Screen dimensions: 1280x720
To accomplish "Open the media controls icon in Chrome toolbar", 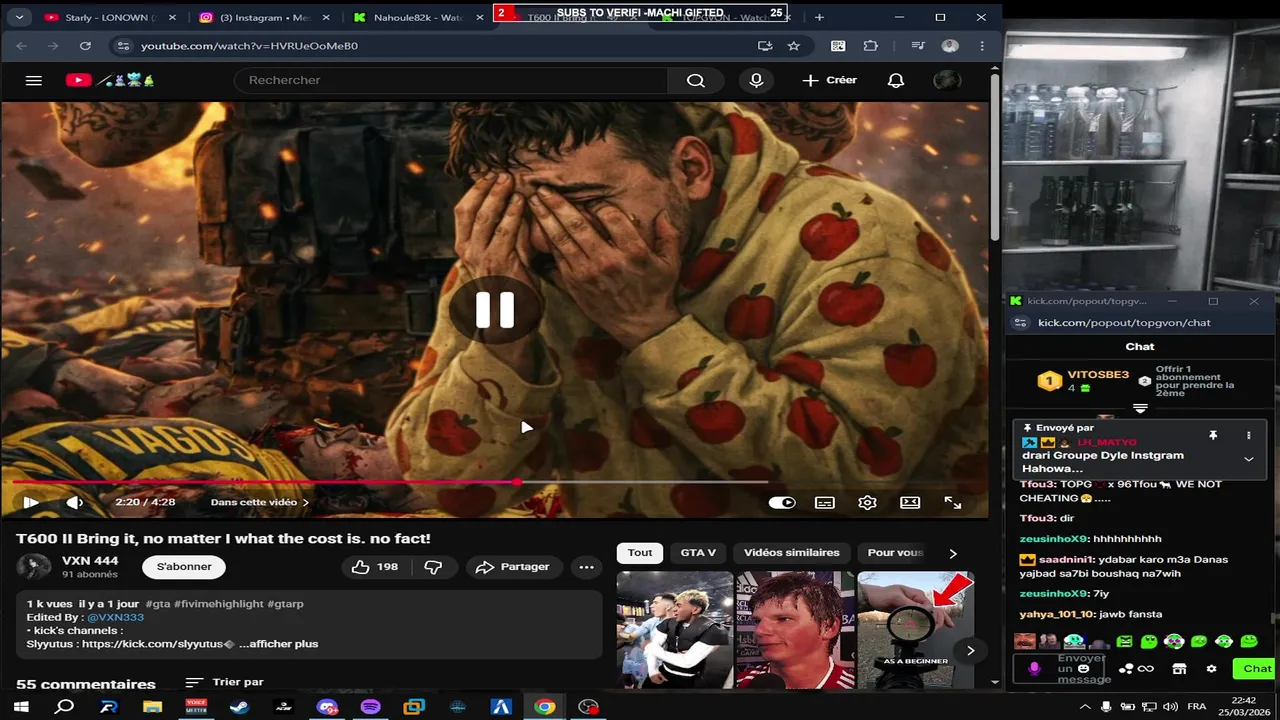I will (x=918, y=46).
